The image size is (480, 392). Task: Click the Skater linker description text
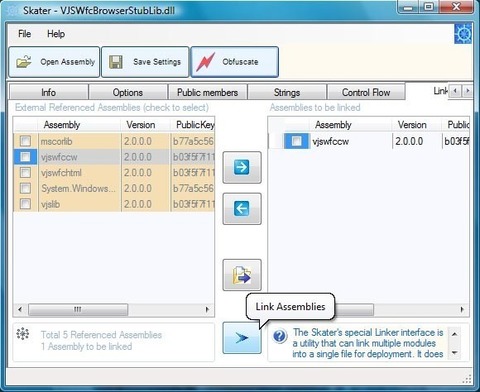point(368,343)
